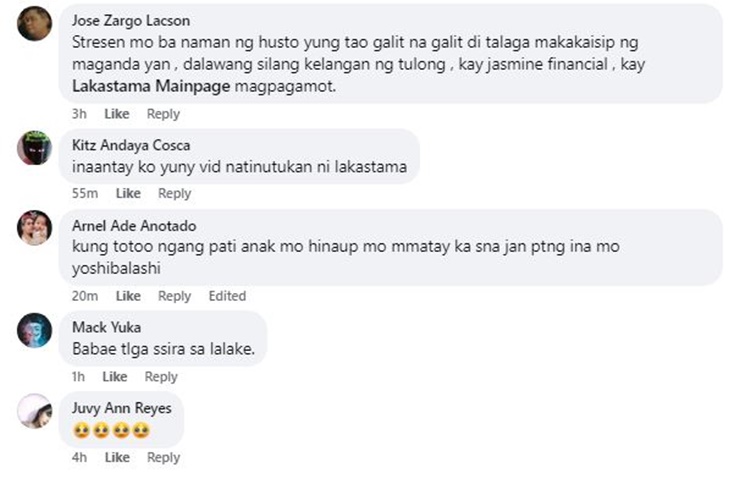Open the Jose Zargo Lacson name link
This screenshot has height=478, width=750.
[x=131, y=21]
